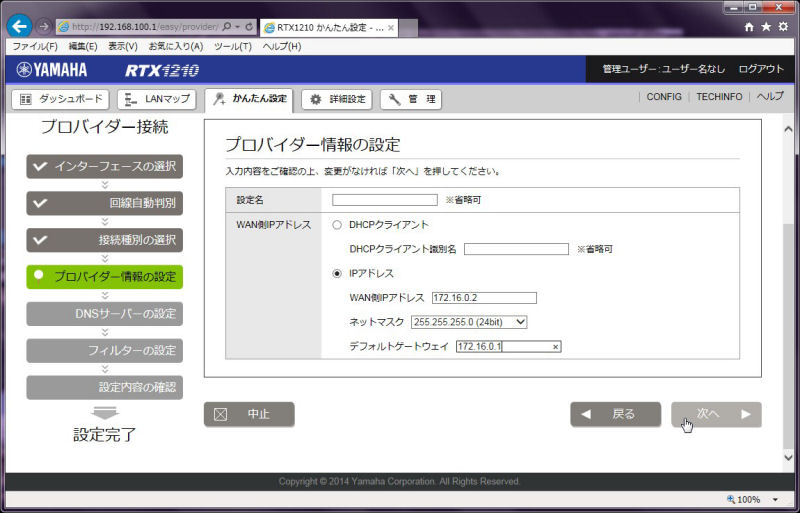The height and width of the screenshot is (513, 800).
Task: Open the favorites star icon
Action: tap(766, 27)
